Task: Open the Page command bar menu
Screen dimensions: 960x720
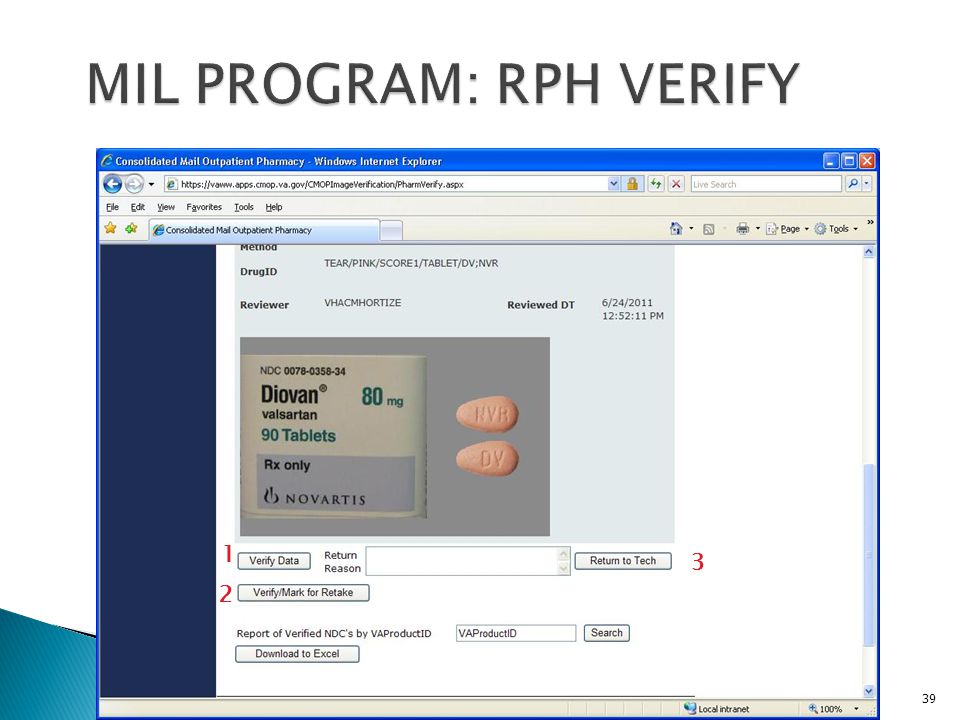Action: pos(787,229)
